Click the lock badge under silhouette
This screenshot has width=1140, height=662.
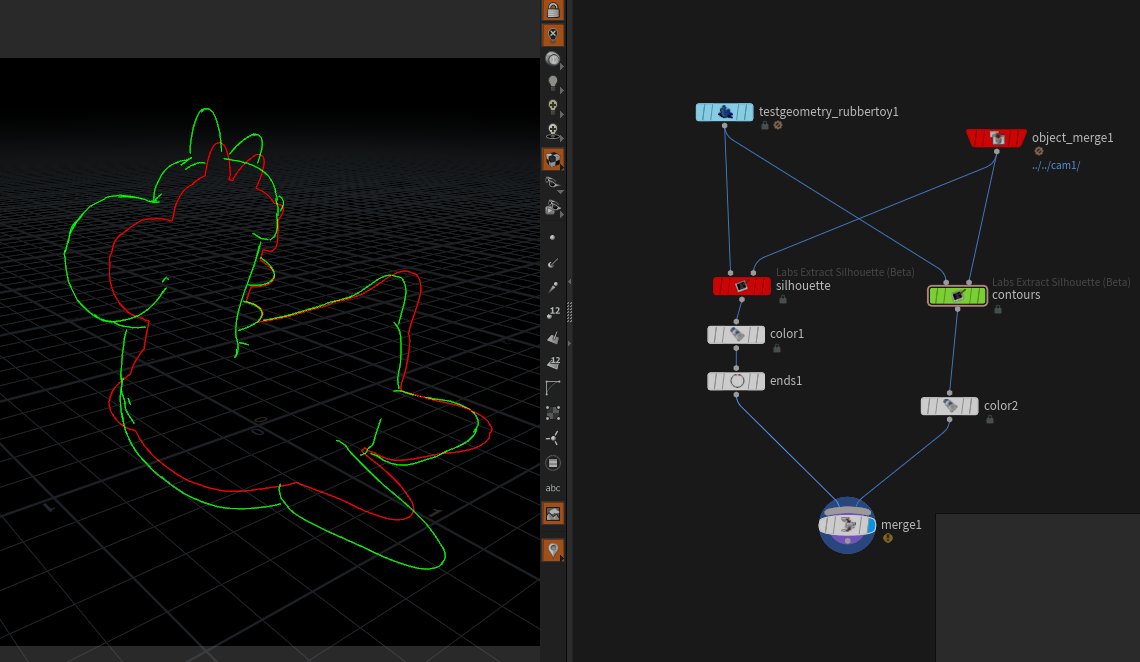[x=783, y=299]
